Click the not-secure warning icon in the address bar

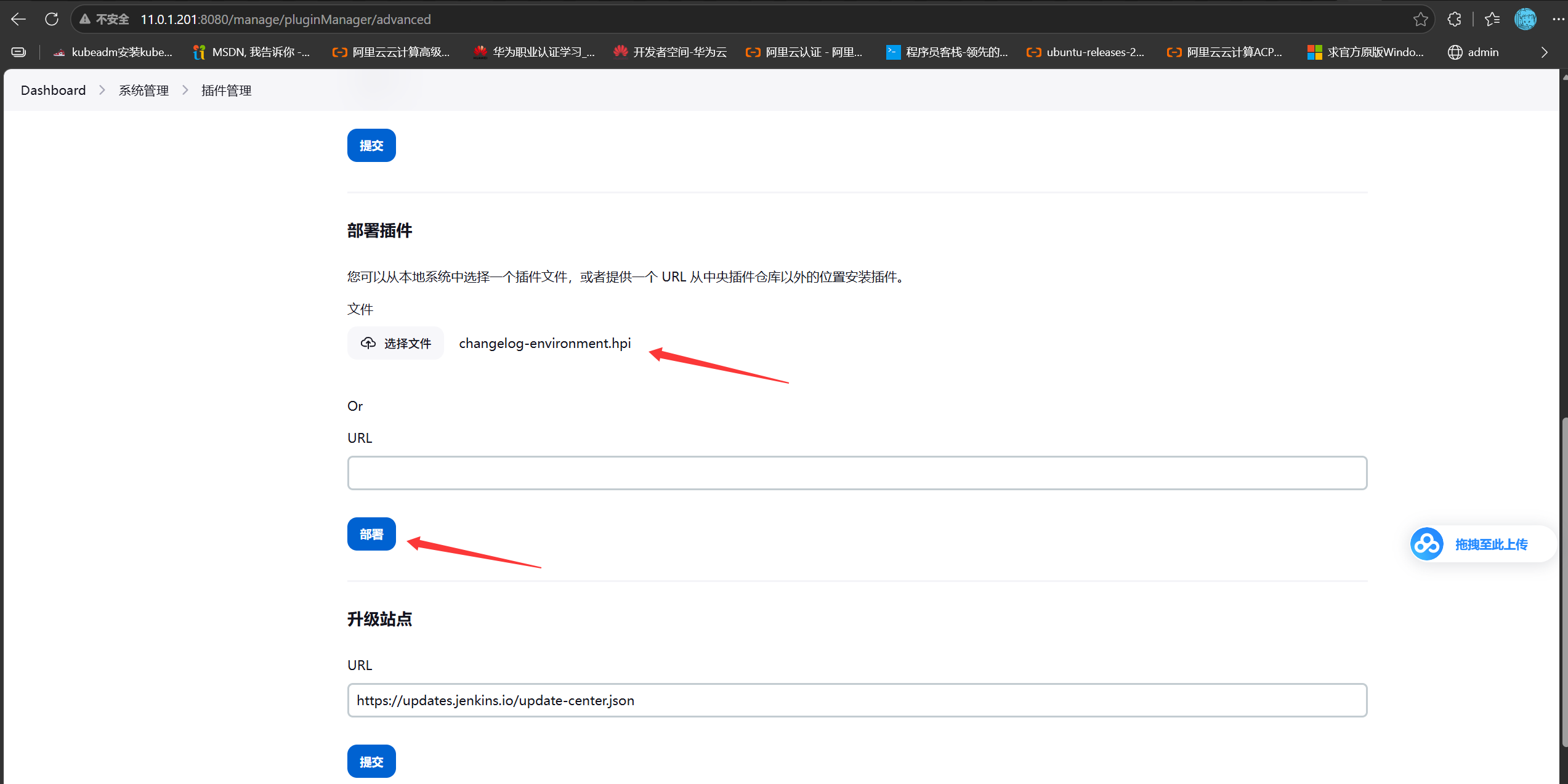(86, 19)
